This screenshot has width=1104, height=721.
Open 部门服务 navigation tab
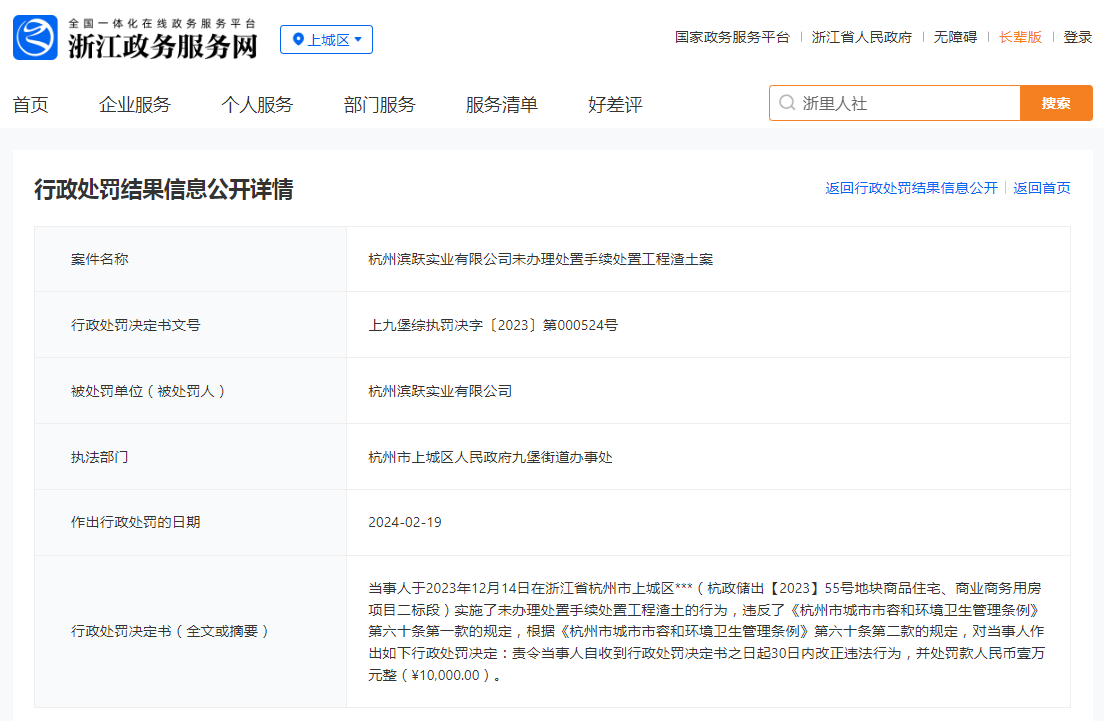[x=380, y=105]
